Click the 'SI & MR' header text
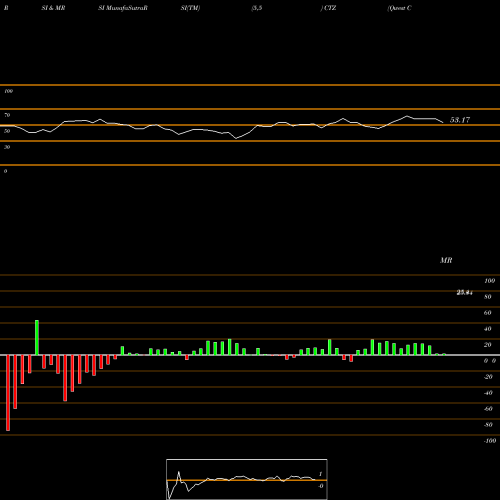Image resolution: width=500 pixels, height=500 pixels. coord(53,8)
